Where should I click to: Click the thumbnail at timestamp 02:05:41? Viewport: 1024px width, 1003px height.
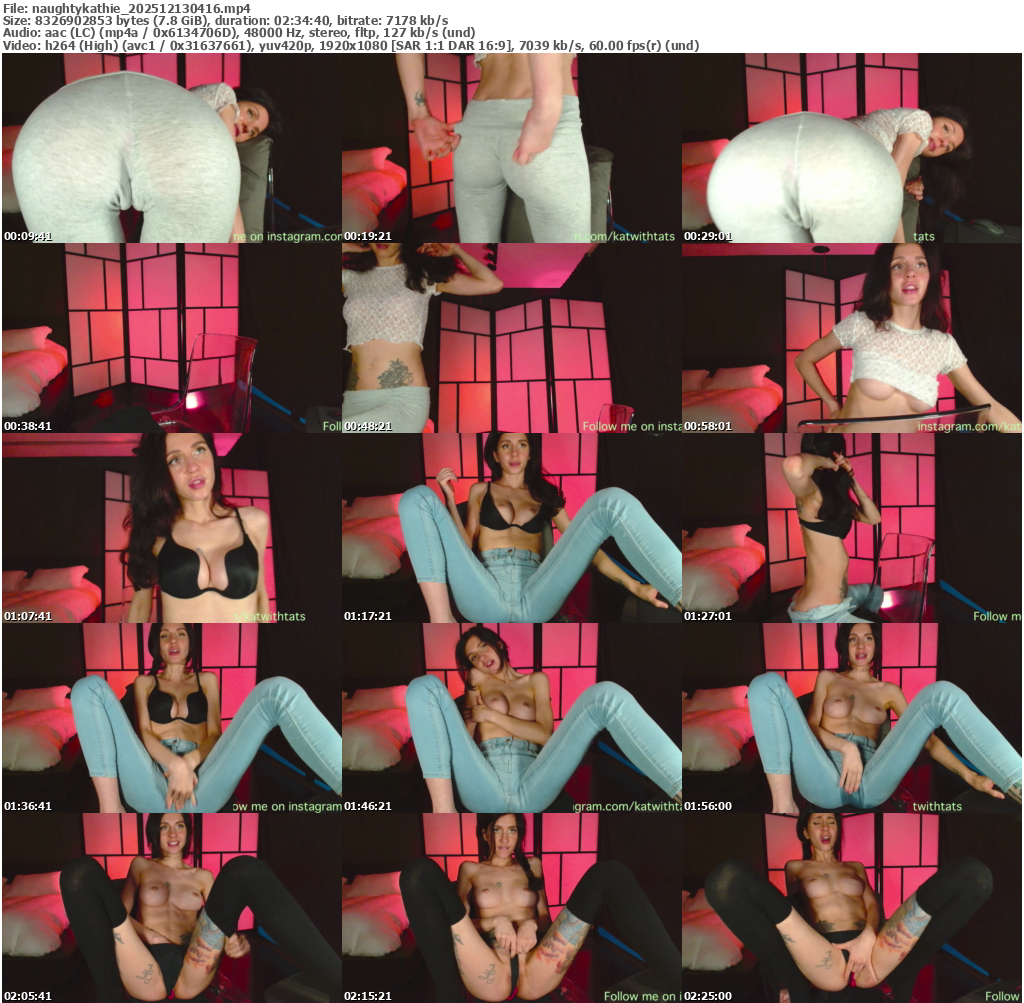(171, 908)
